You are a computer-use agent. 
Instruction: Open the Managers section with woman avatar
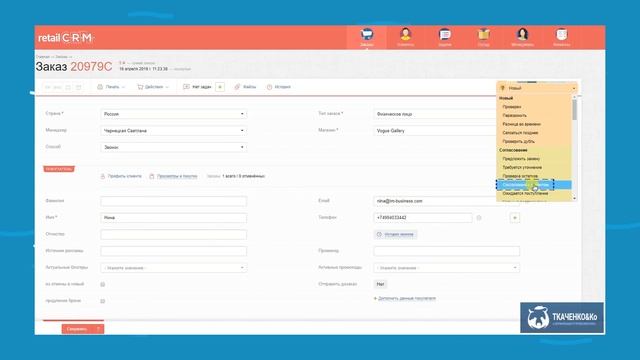click(x=522, y=38)
